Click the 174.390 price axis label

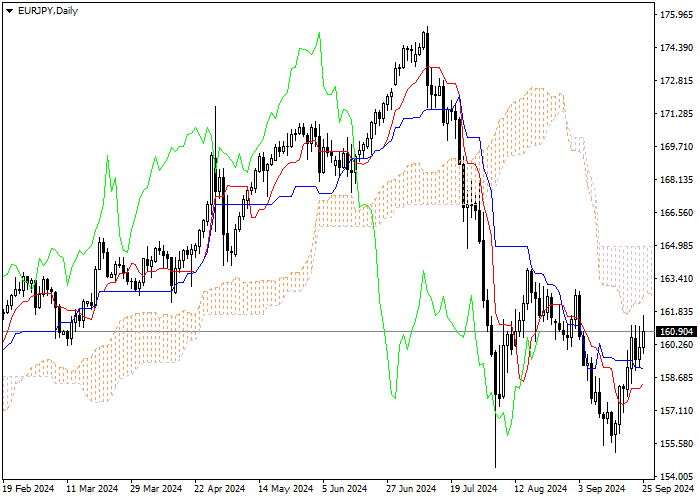(676, 48)
